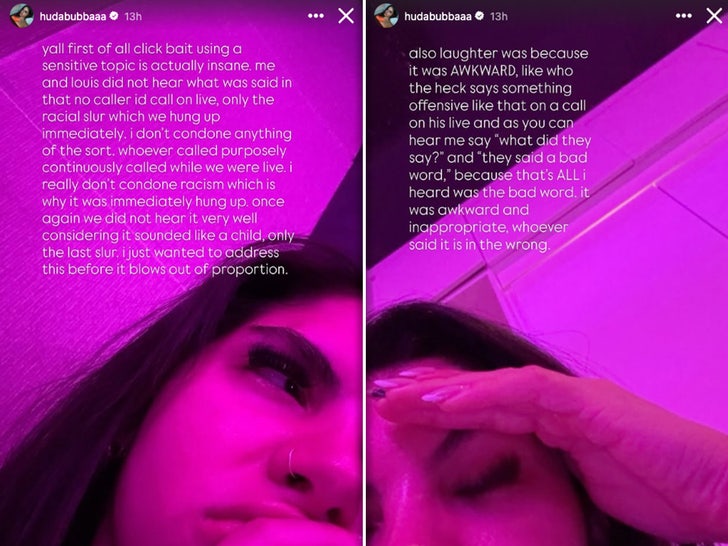Screen dimensions: 728x546
Task: Close the story starting "also laughter was because"
Action: [x=714, y=16]
